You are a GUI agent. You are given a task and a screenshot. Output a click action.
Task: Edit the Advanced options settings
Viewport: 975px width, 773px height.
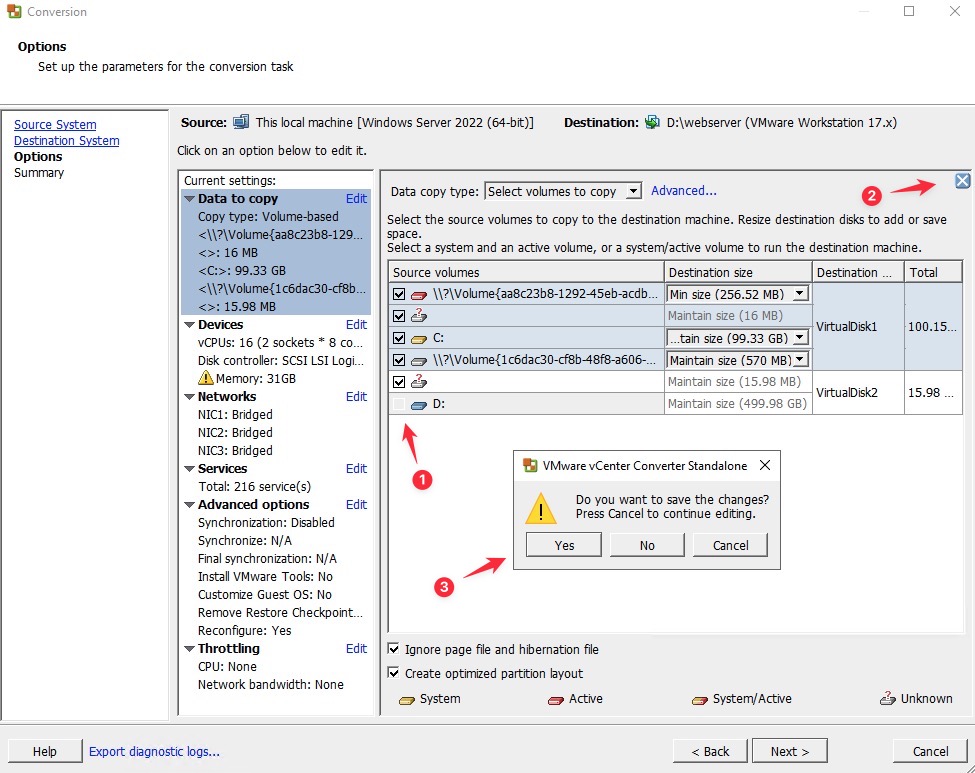(x=356, y=505)
